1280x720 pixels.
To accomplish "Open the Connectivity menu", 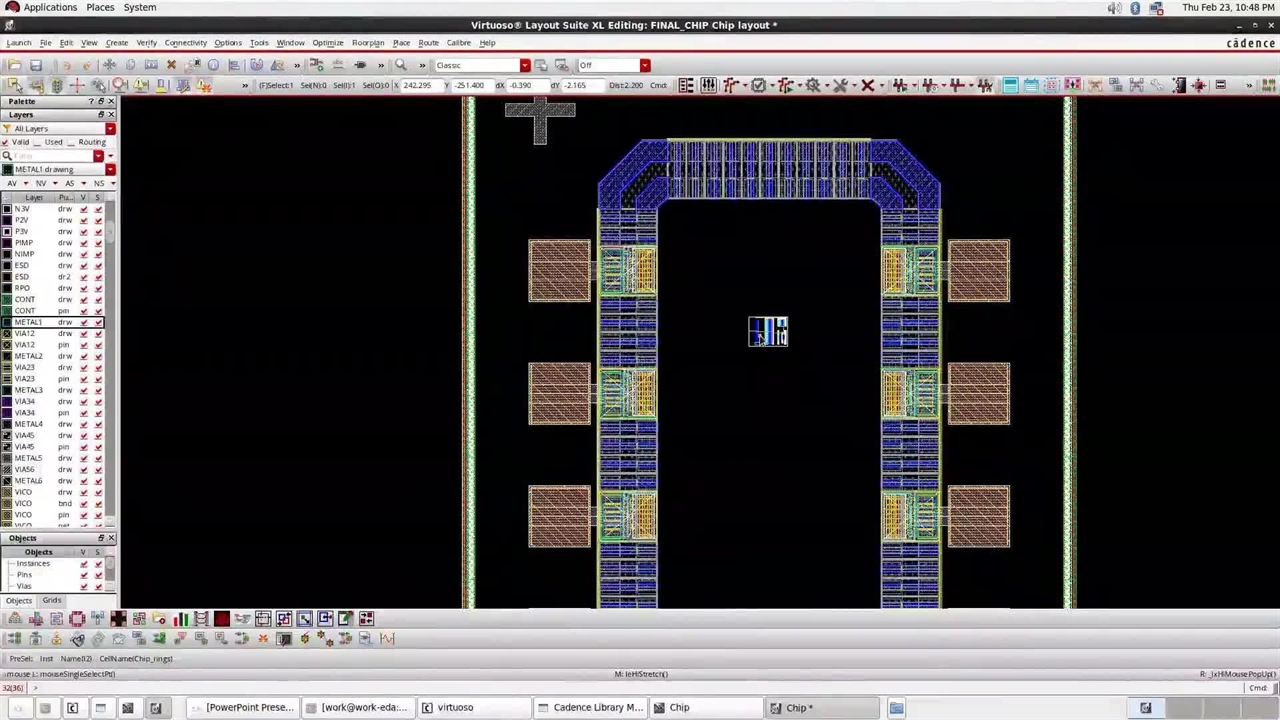I will [185, 43].
